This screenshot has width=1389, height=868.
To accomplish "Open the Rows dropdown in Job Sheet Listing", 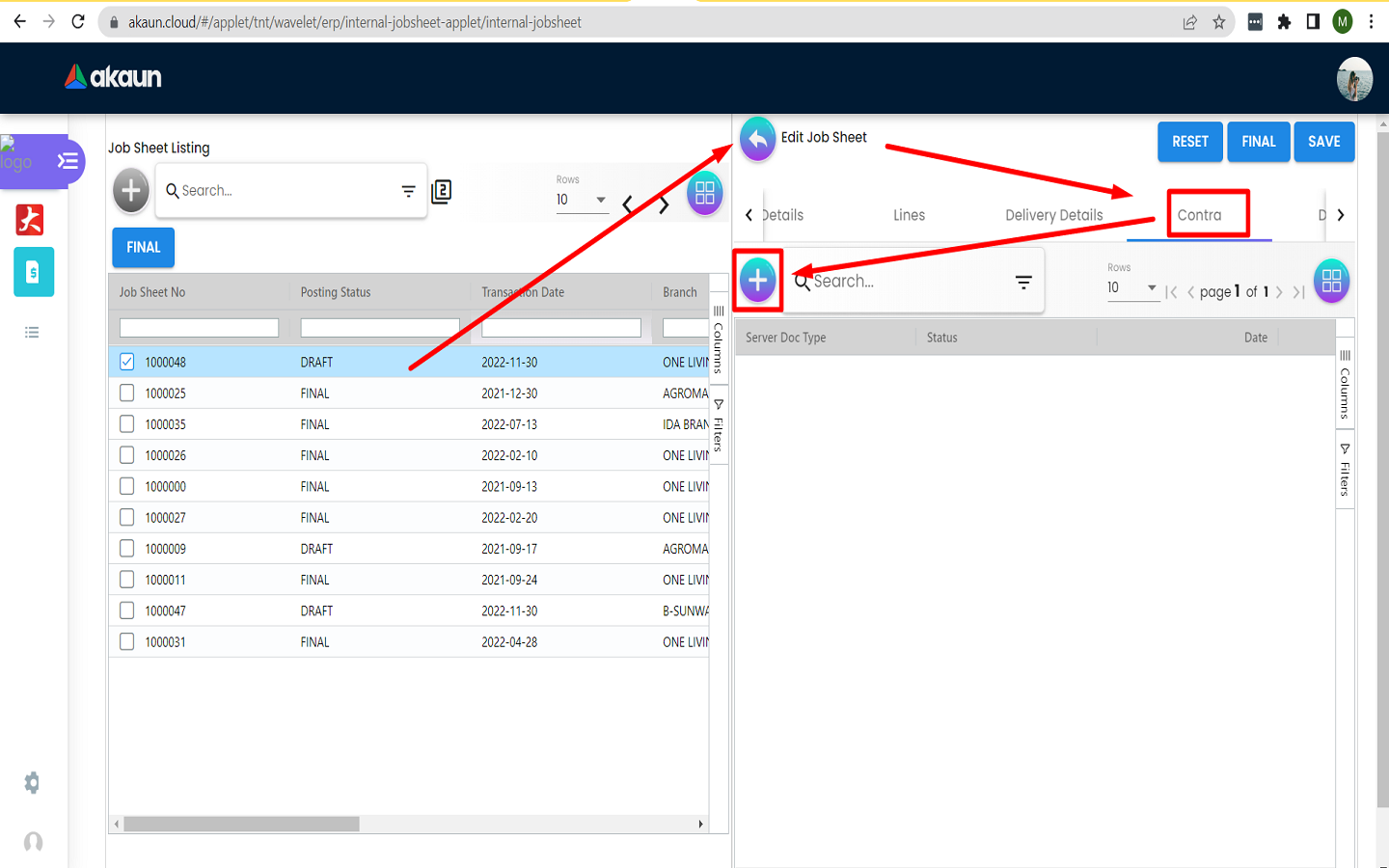I will point(581,200).
